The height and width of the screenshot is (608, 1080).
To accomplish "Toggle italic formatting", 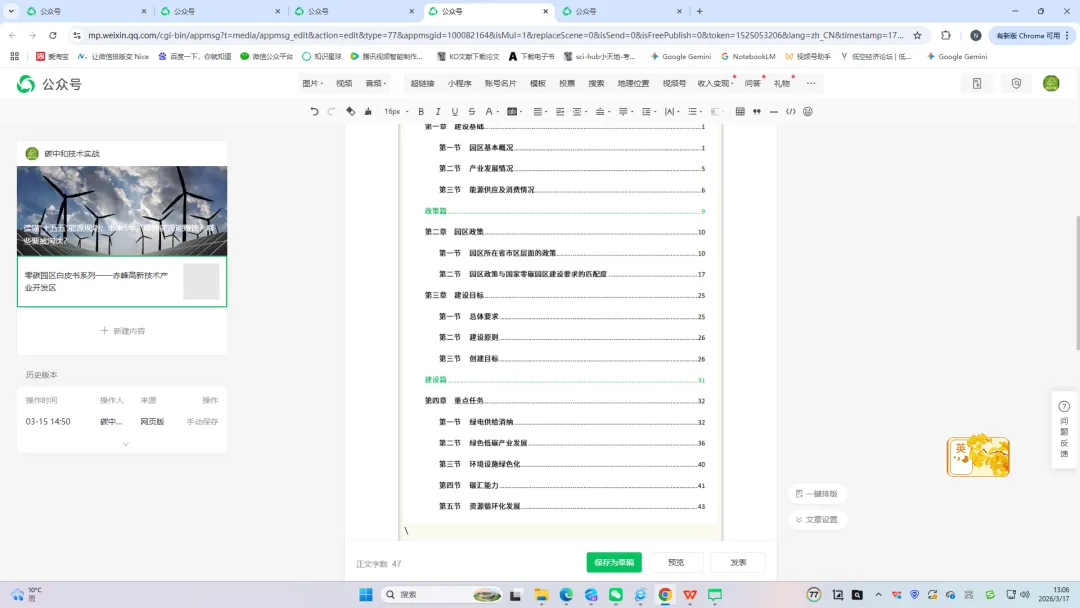I will 437,112.
